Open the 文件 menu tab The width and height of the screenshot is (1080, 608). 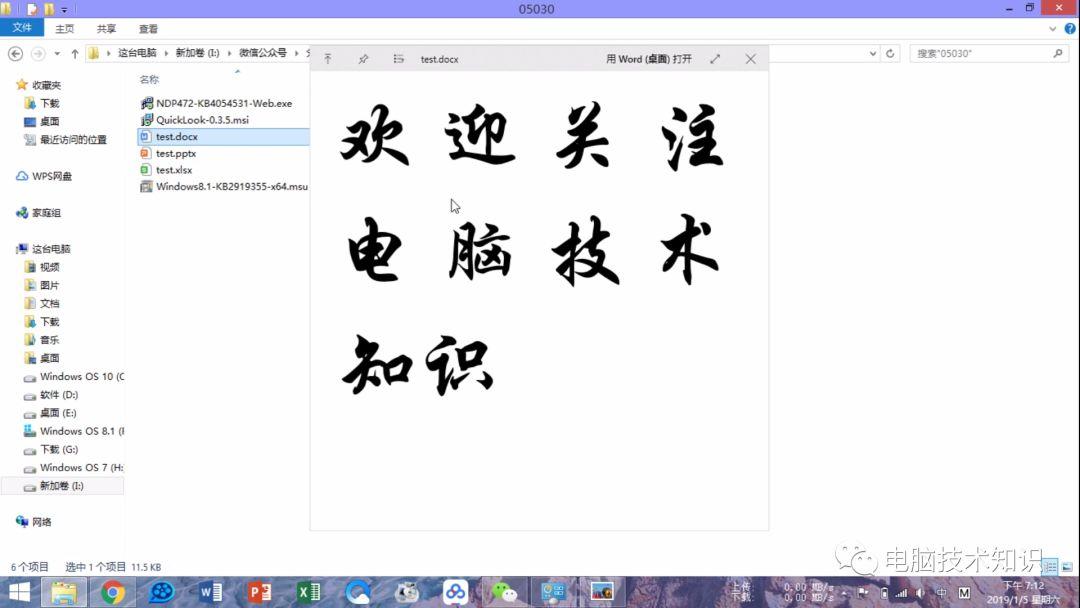click(x=22, y=28)
